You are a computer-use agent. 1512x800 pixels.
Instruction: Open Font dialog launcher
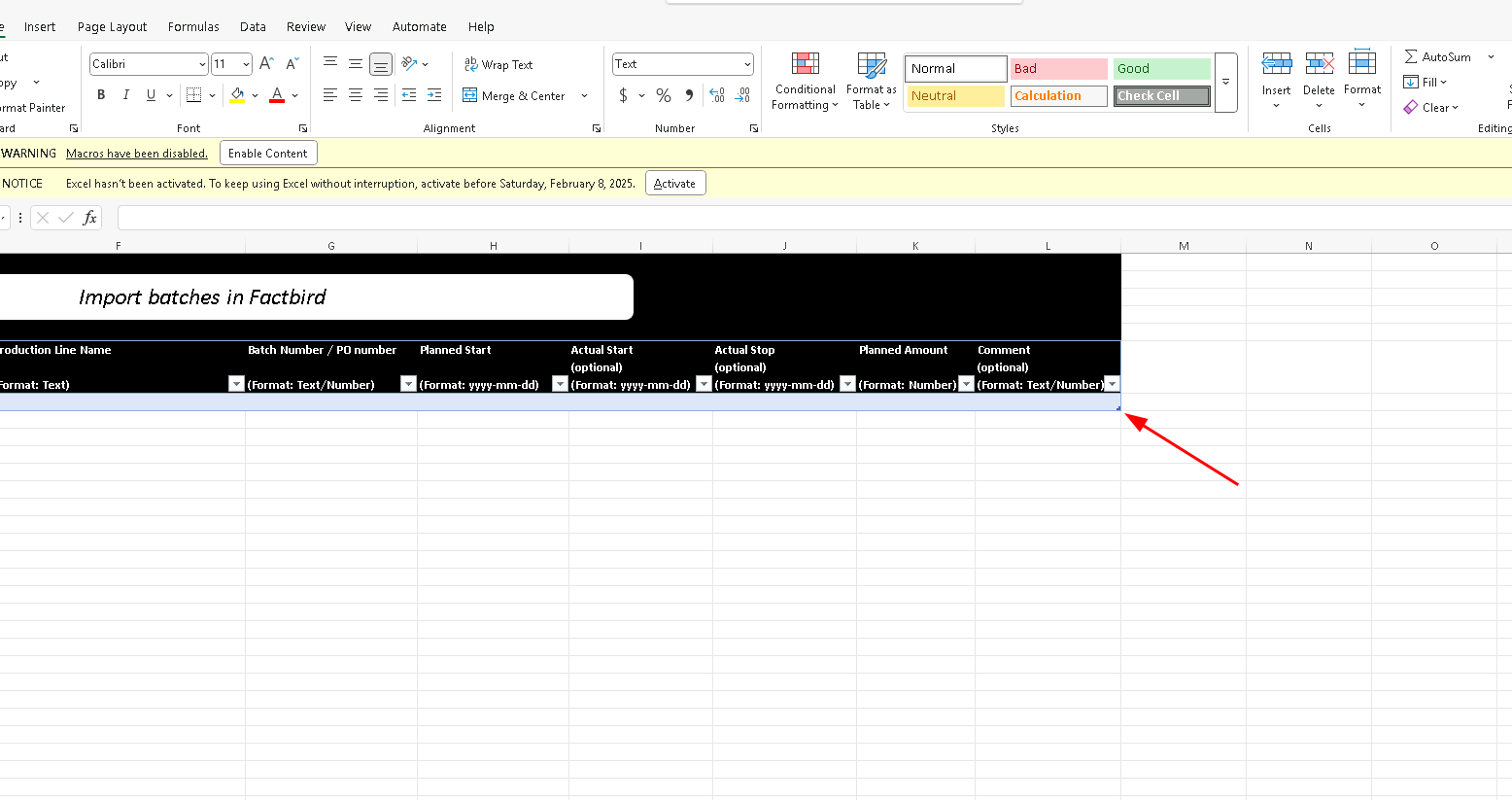click(303, 128)
